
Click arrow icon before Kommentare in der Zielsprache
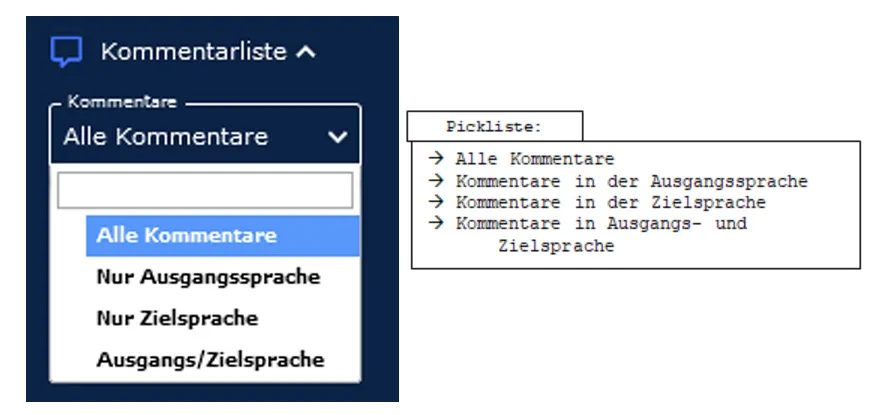(x=436, y=201)
